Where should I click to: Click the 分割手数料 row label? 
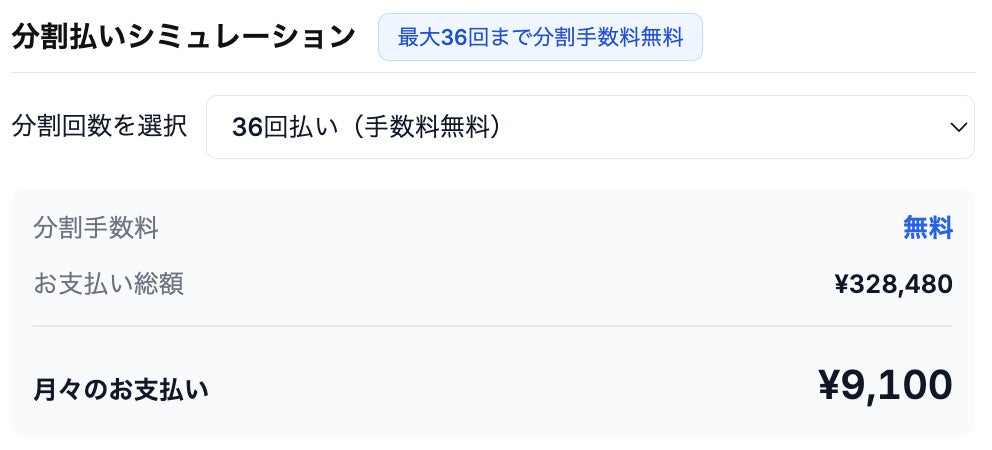coord(96,228)
